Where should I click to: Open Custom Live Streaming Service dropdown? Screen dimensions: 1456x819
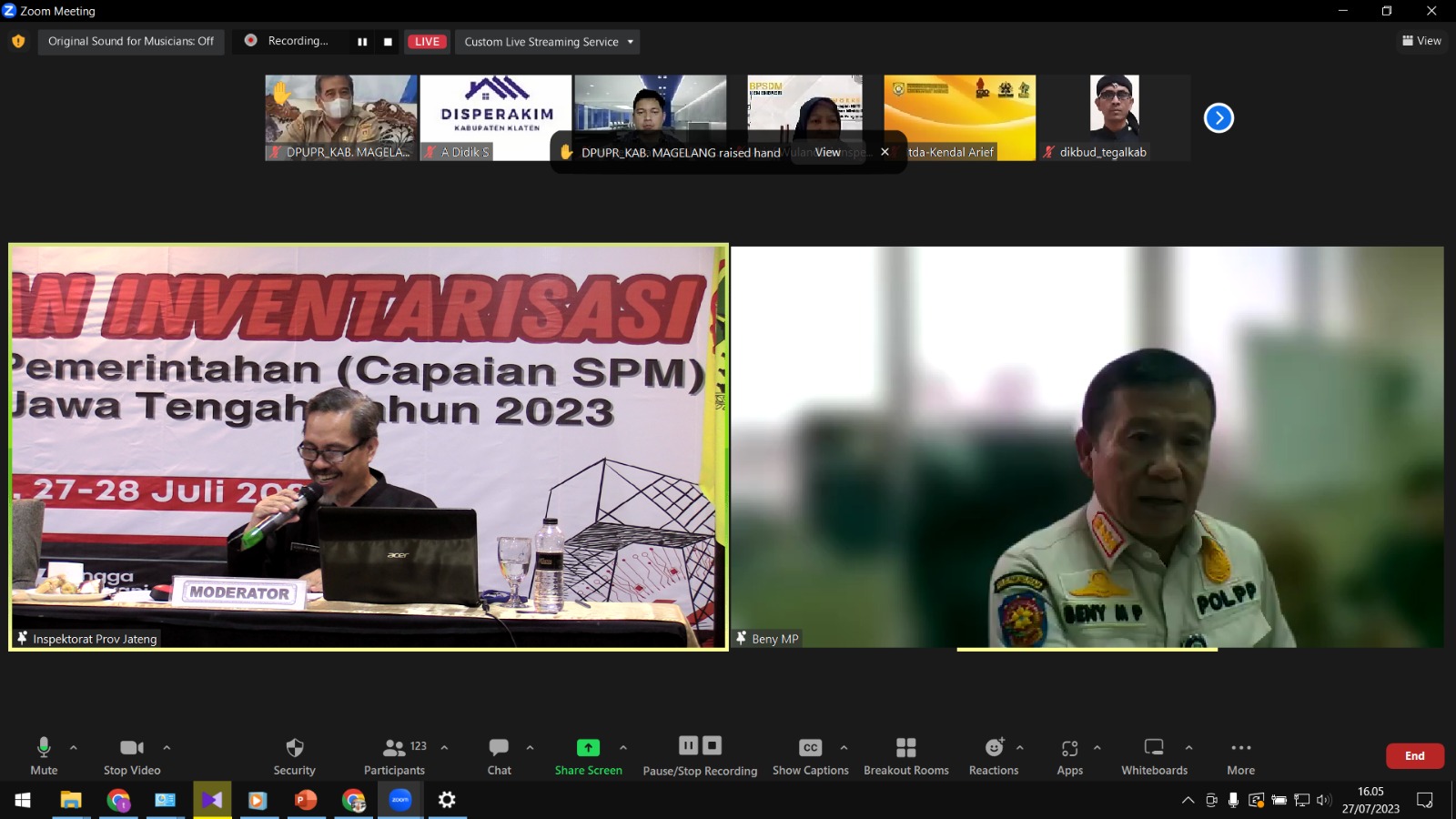[548, 42]
